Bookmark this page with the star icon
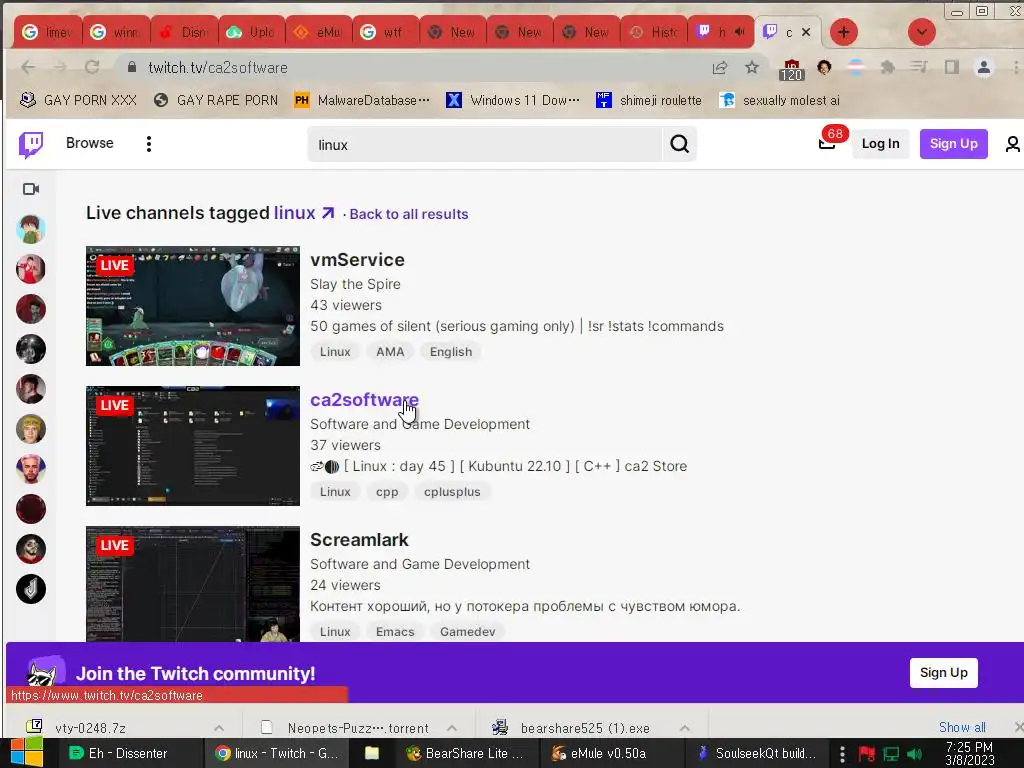1024x768 pixels. (752, 67)
